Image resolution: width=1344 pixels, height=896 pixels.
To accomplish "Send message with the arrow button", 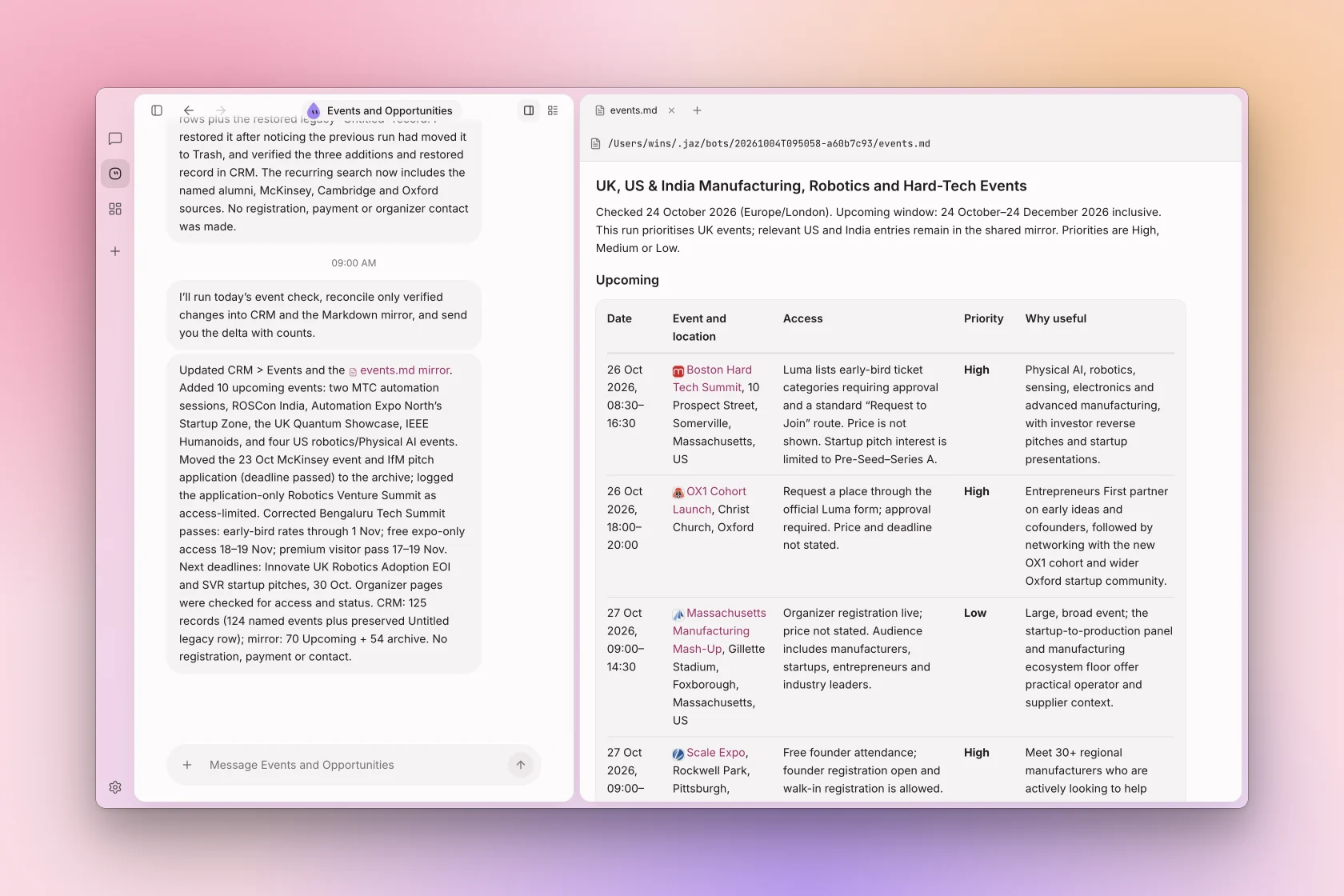I will (521, 765).
